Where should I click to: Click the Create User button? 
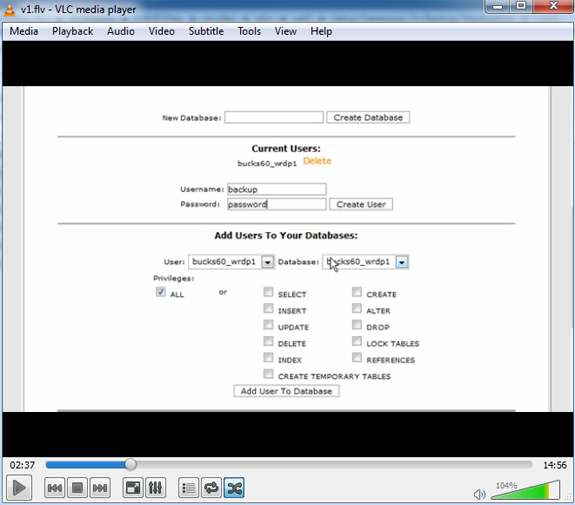[361, 204]
